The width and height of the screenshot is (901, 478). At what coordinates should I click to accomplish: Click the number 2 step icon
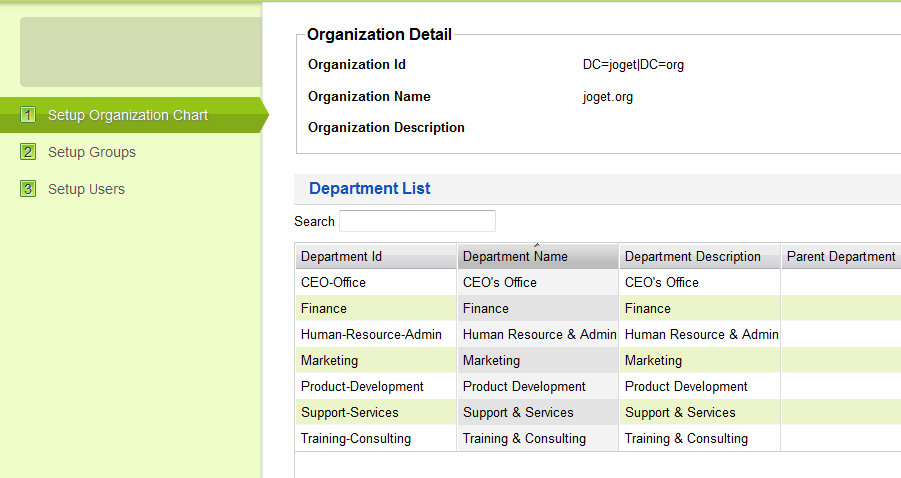(28, 152)
